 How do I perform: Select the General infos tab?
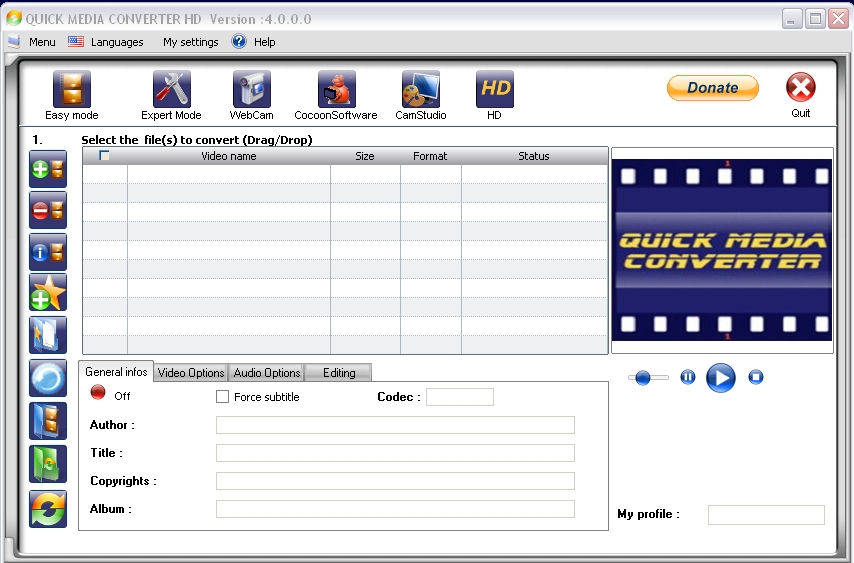coord(116,372)
